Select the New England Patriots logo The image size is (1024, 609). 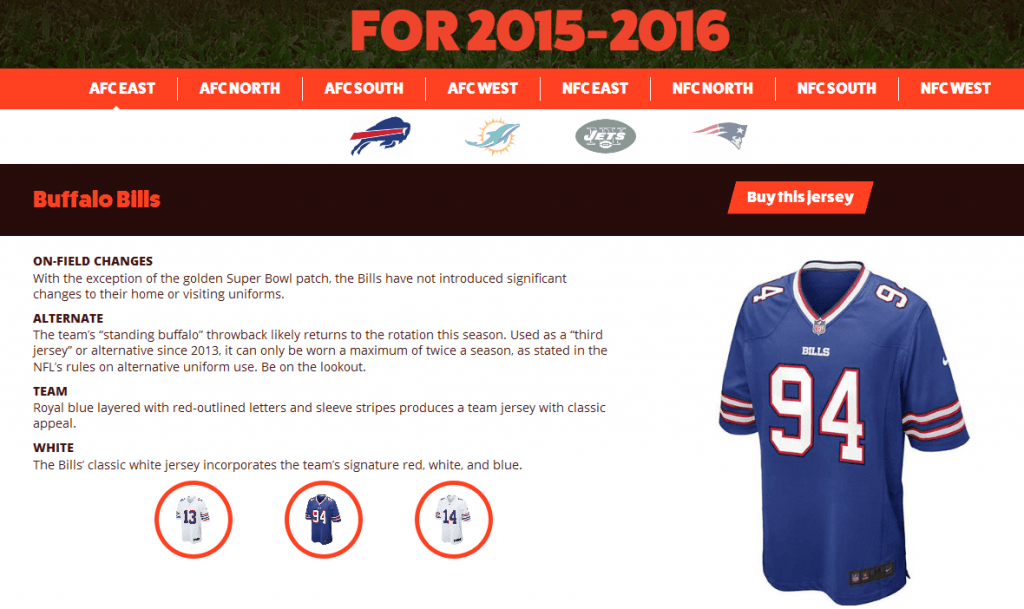click(720, 136)
